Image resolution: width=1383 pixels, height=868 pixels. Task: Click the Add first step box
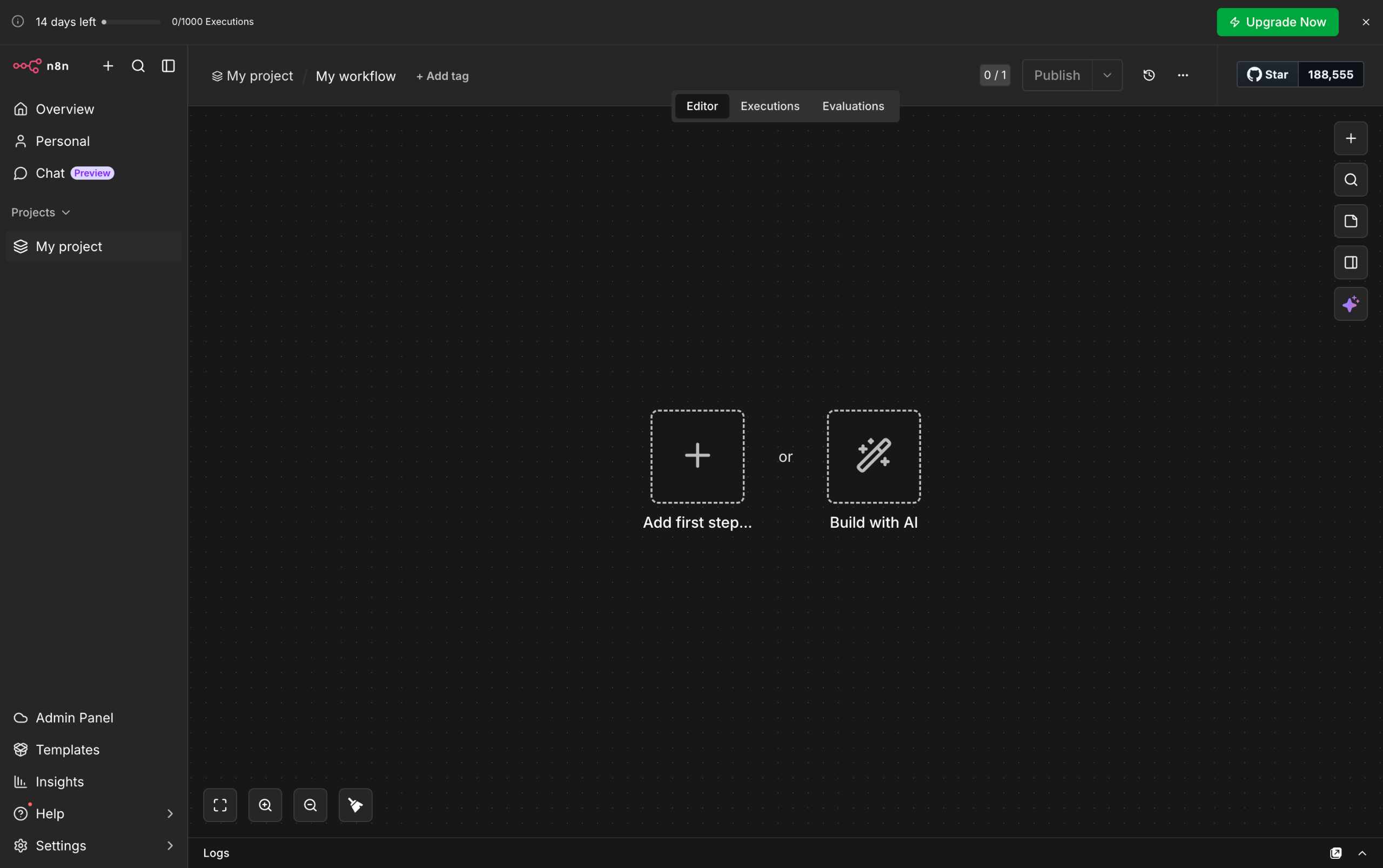697,456
